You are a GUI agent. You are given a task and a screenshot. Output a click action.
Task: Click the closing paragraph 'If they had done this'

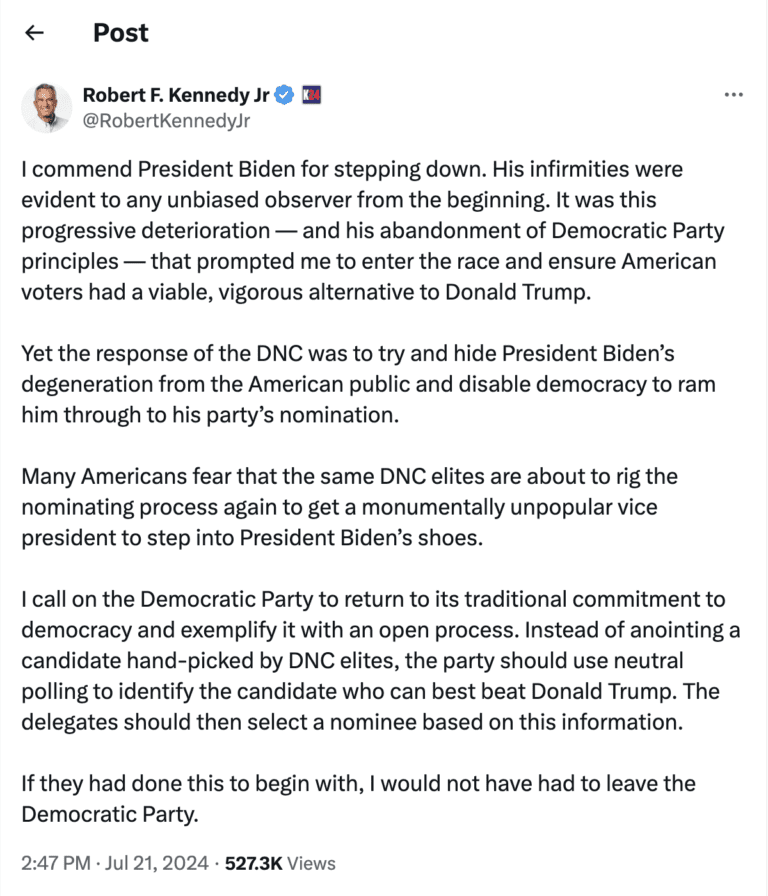coord(358,798)
